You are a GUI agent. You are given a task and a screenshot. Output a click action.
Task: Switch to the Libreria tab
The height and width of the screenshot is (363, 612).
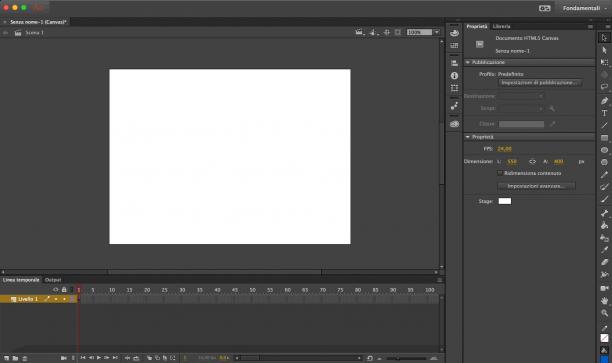click(501, 27)
